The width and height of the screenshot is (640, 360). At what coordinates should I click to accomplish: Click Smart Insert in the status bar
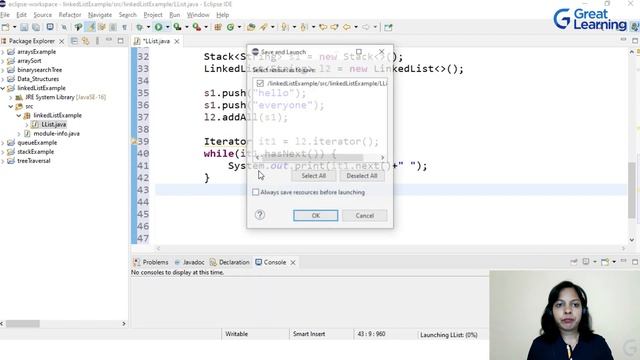(309, 334)
